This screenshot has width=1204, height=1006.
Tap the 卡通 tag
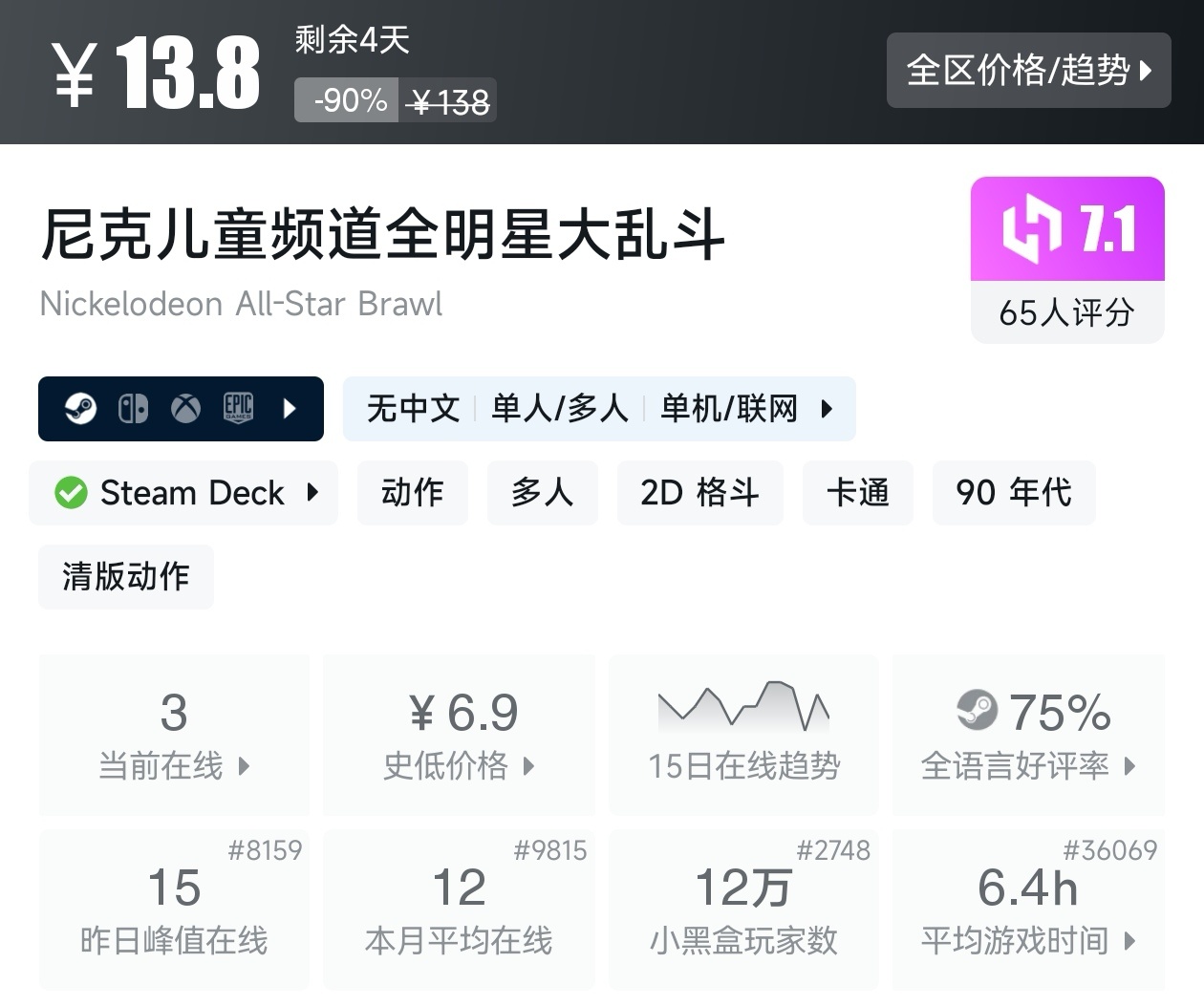(x=857, y=493)
